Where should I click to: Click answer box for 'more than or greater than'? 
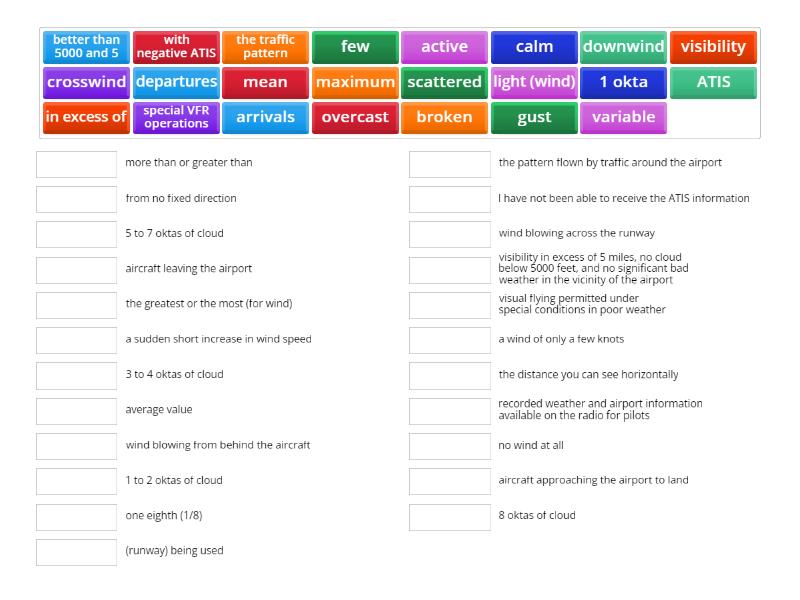(x=77, y=164)
